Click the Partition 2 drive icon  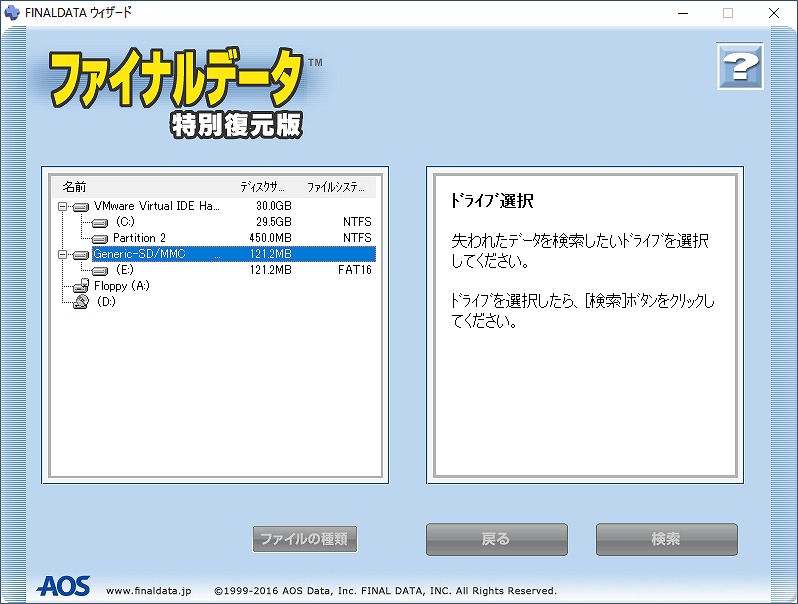(x=100, y=239)
